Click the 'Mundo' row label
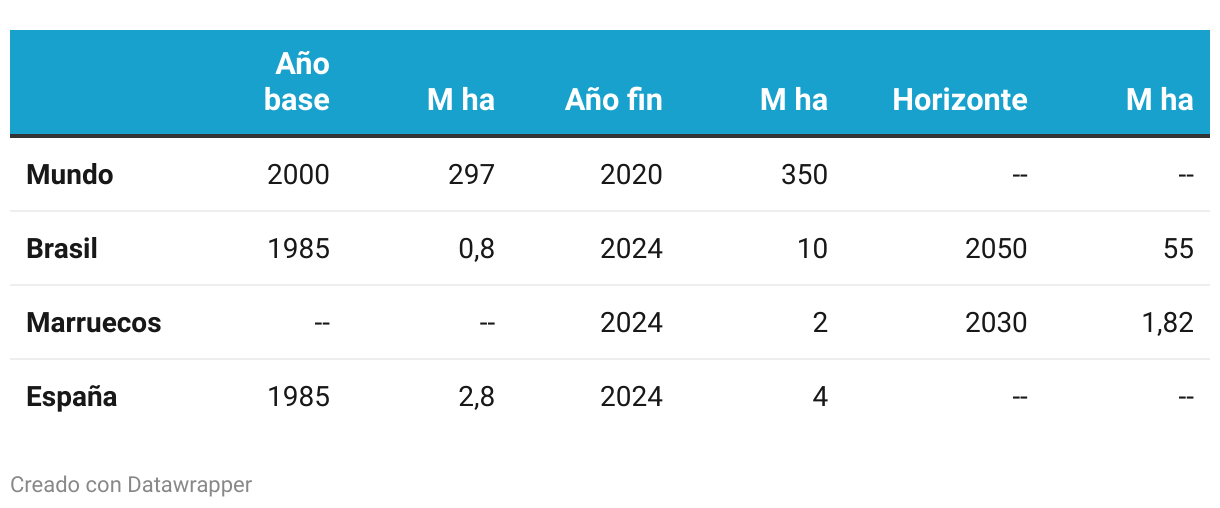Image resolution: width=1220 pixels, height=508 pixels. (70, 175)
